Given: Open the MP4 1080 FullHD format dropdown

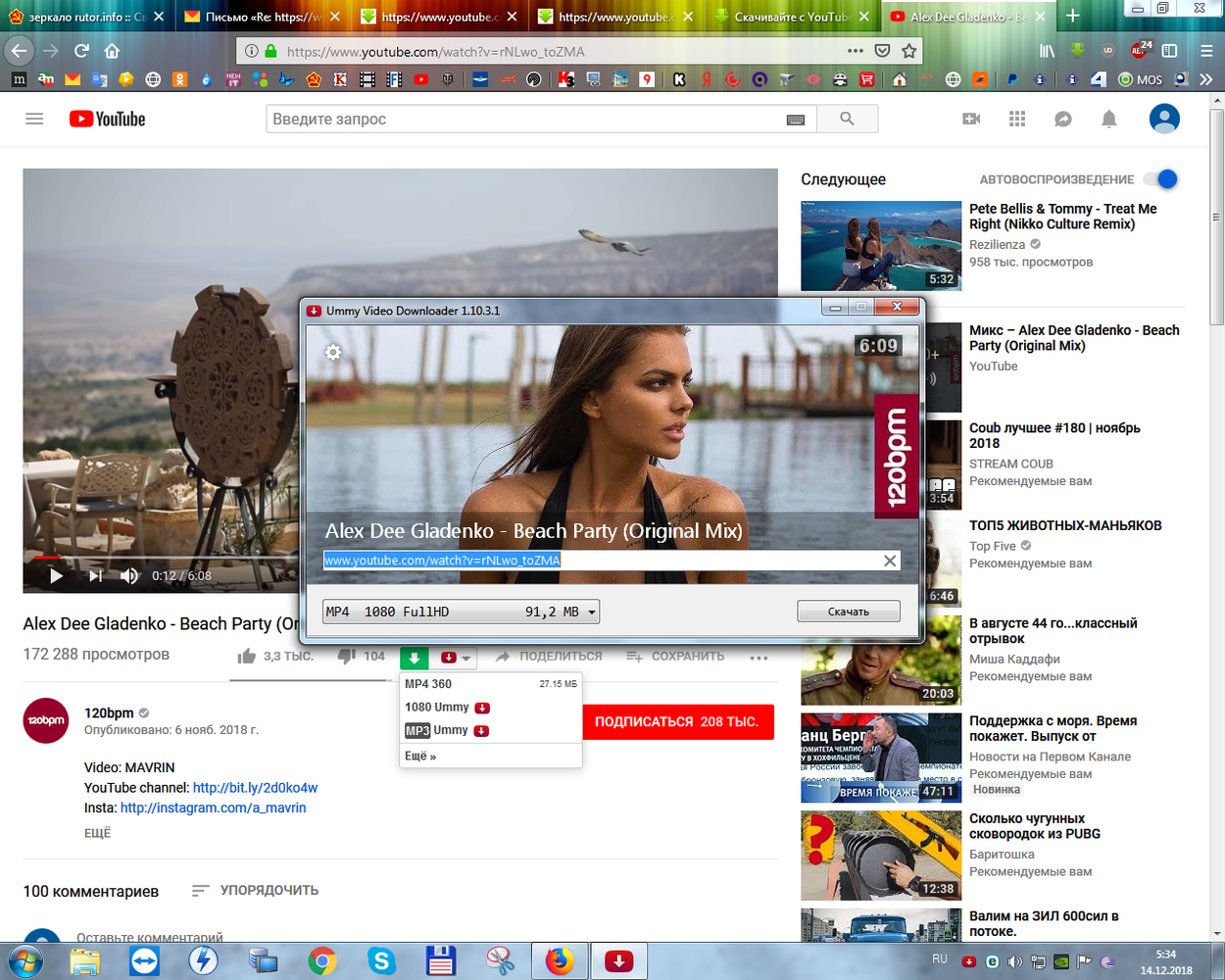Looking at the screenshot, I should point(461,612).
